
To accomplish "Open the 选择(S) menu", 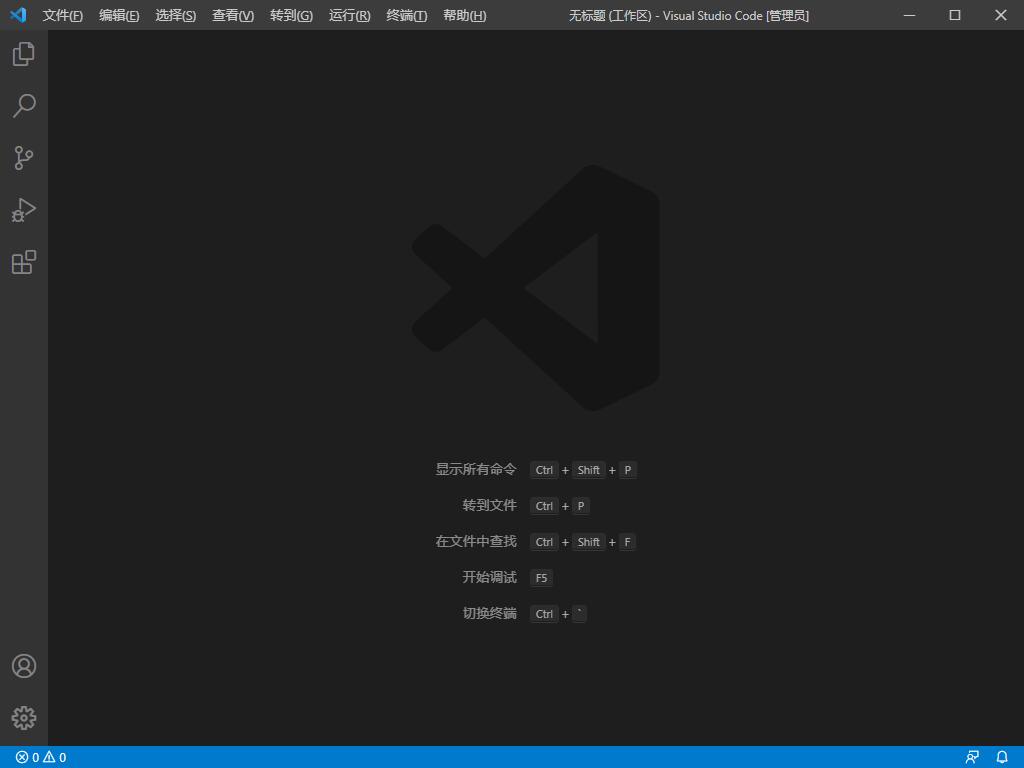I will (x=176, y=15).
